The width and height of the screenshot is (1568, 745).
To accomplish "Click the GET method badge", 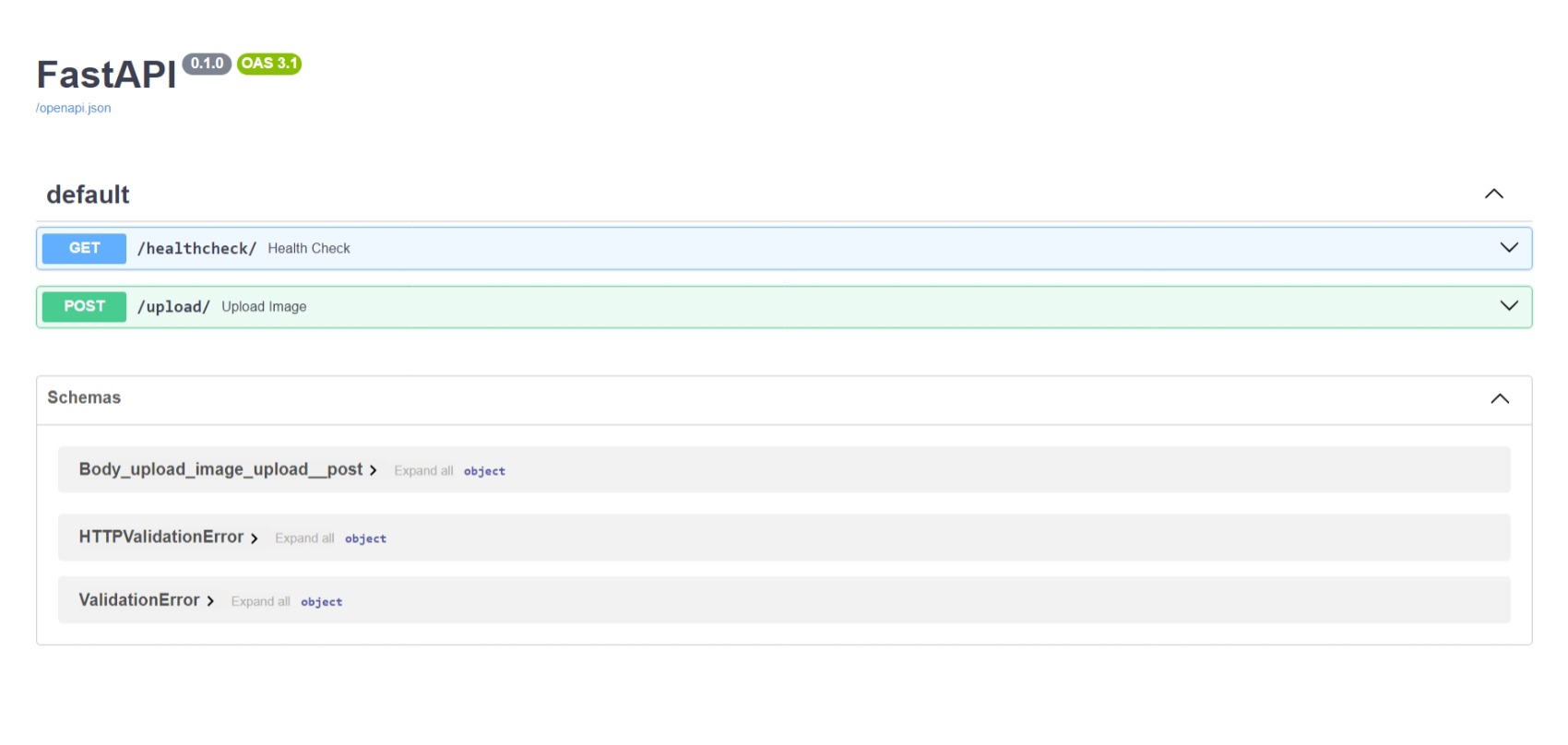I will [x=84, y=248].
